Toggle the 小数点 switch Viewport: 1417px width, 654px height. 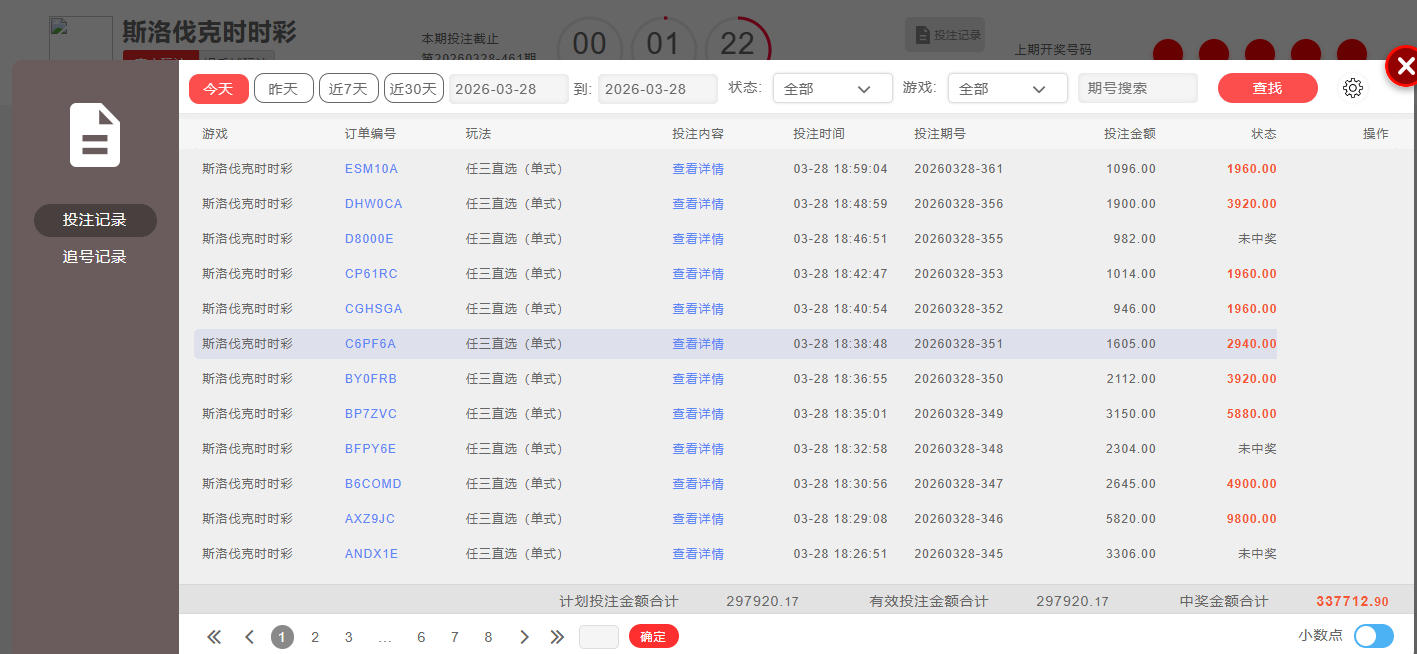click(1373, 636)
